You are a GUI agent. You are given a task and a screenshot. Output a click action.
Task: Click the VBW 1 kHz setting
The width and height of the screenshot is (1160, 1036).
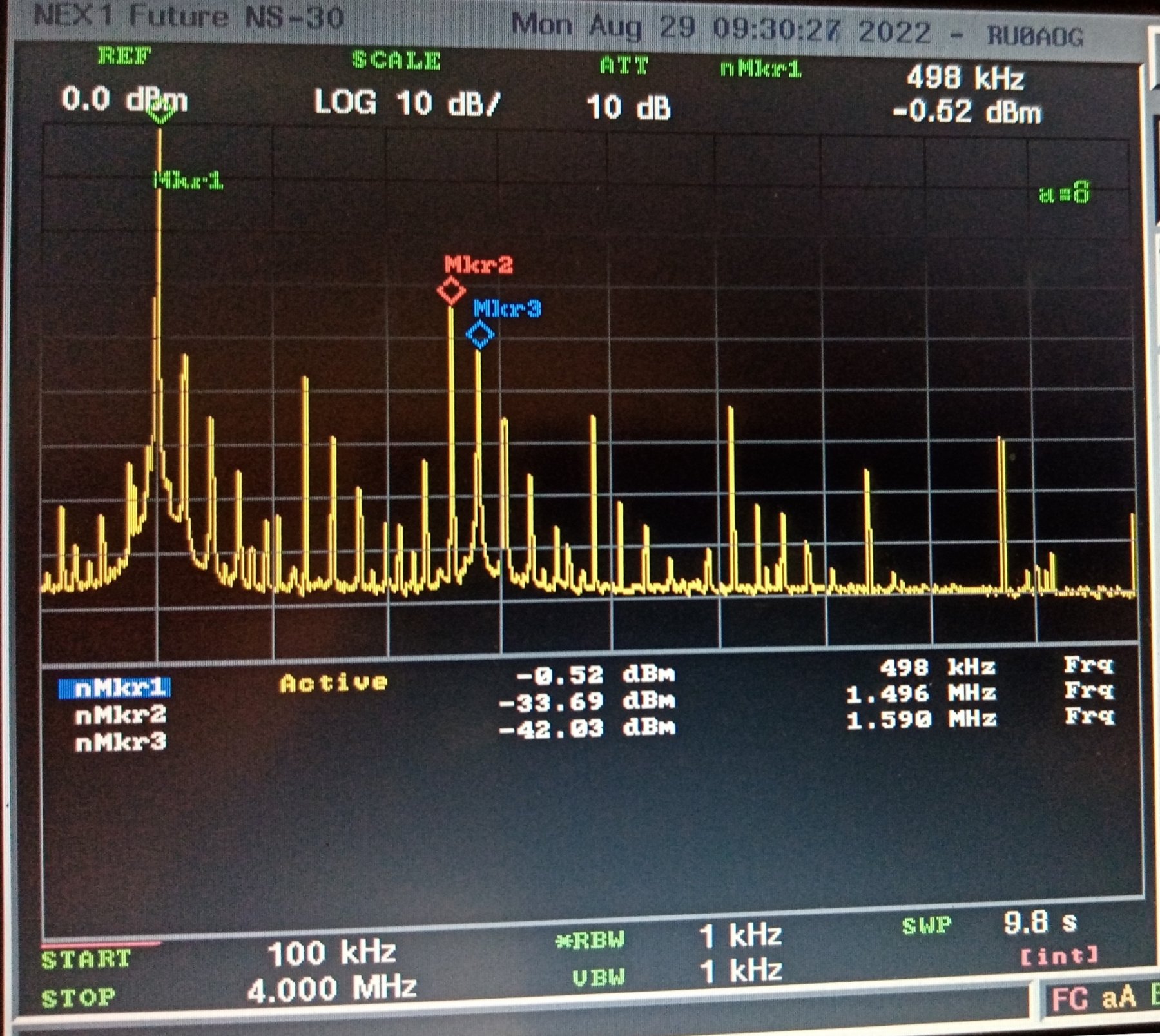pyautogui.click(x=740, y=972)
